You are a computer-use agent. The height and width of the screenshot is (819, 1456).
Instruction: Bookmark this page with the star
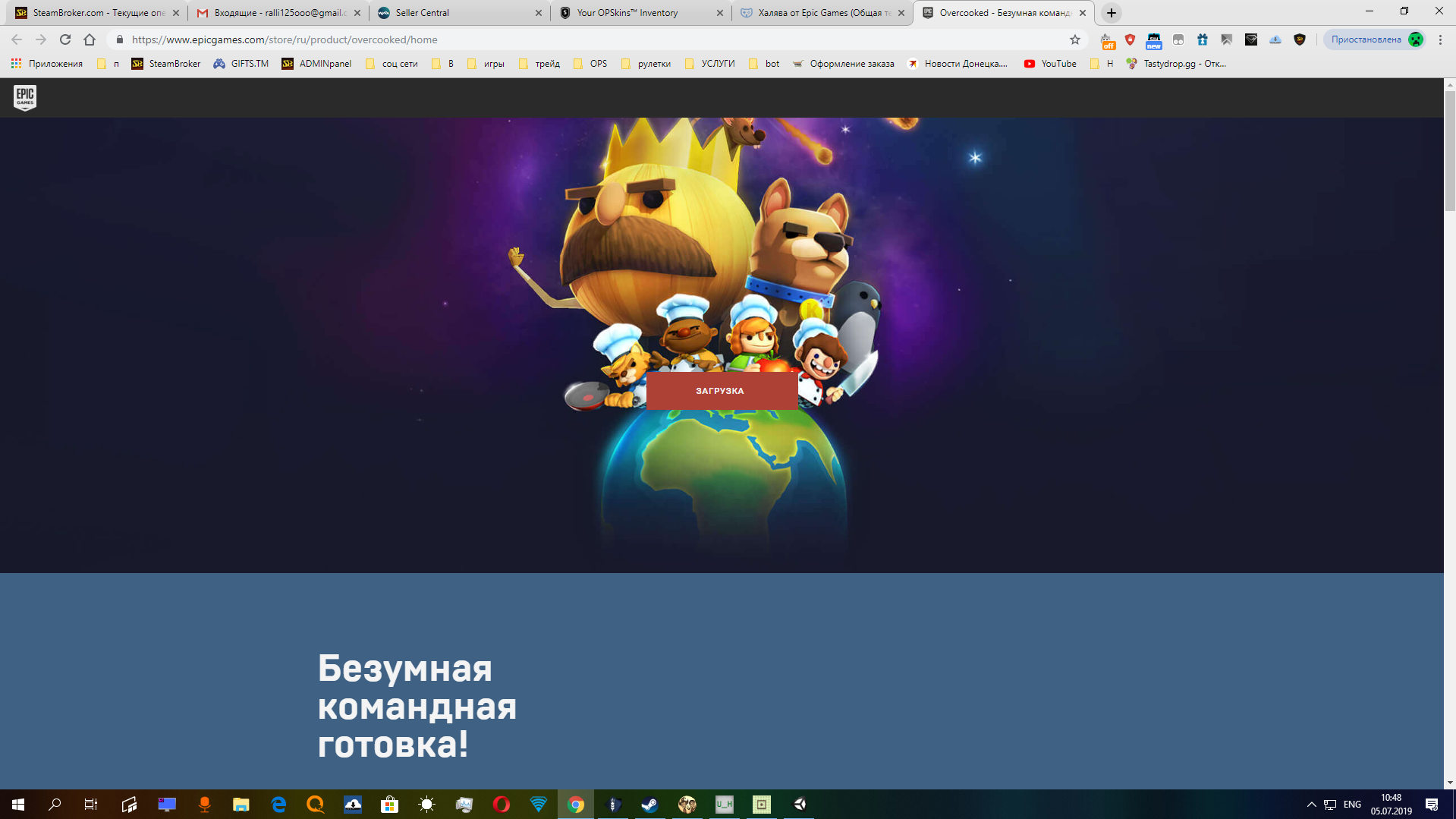coord(1075,39)
